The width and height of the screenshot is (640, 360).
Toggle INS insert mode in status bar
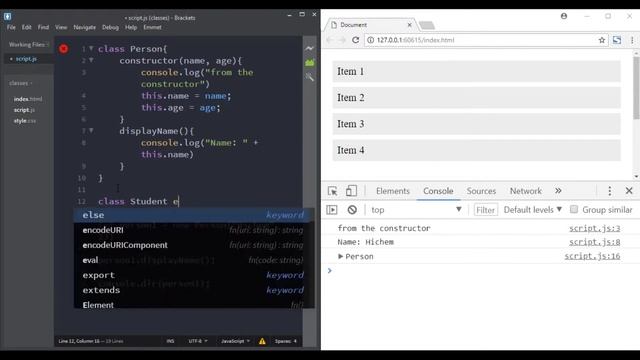(170, 341)
